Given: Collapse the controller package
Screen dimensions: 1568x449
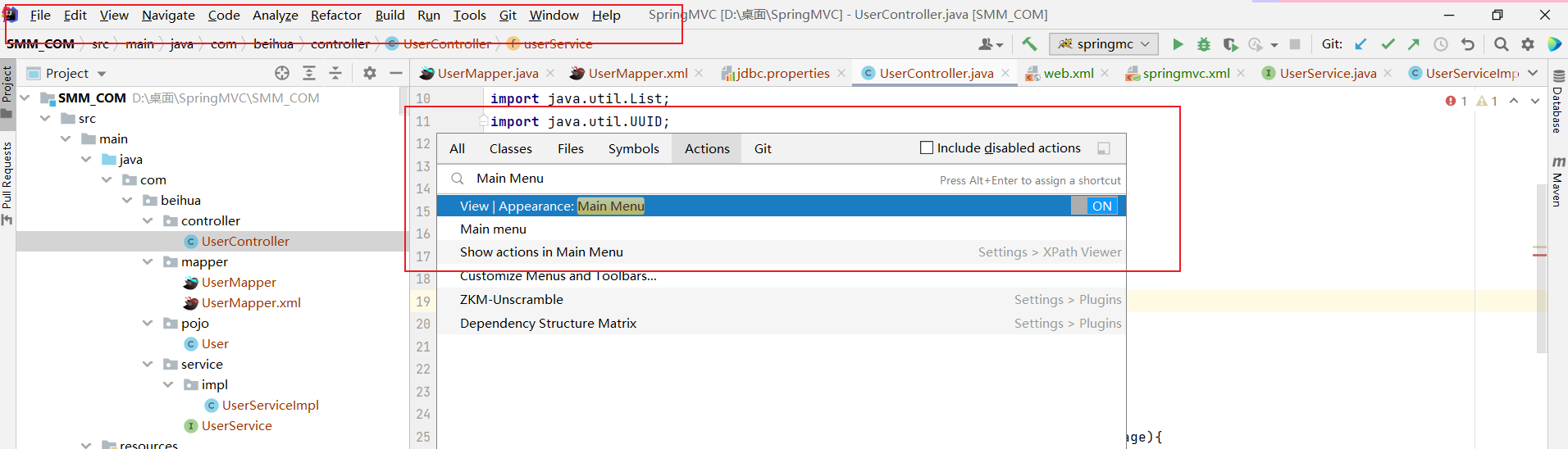Looking at the screenshot, I should point(148,220).
